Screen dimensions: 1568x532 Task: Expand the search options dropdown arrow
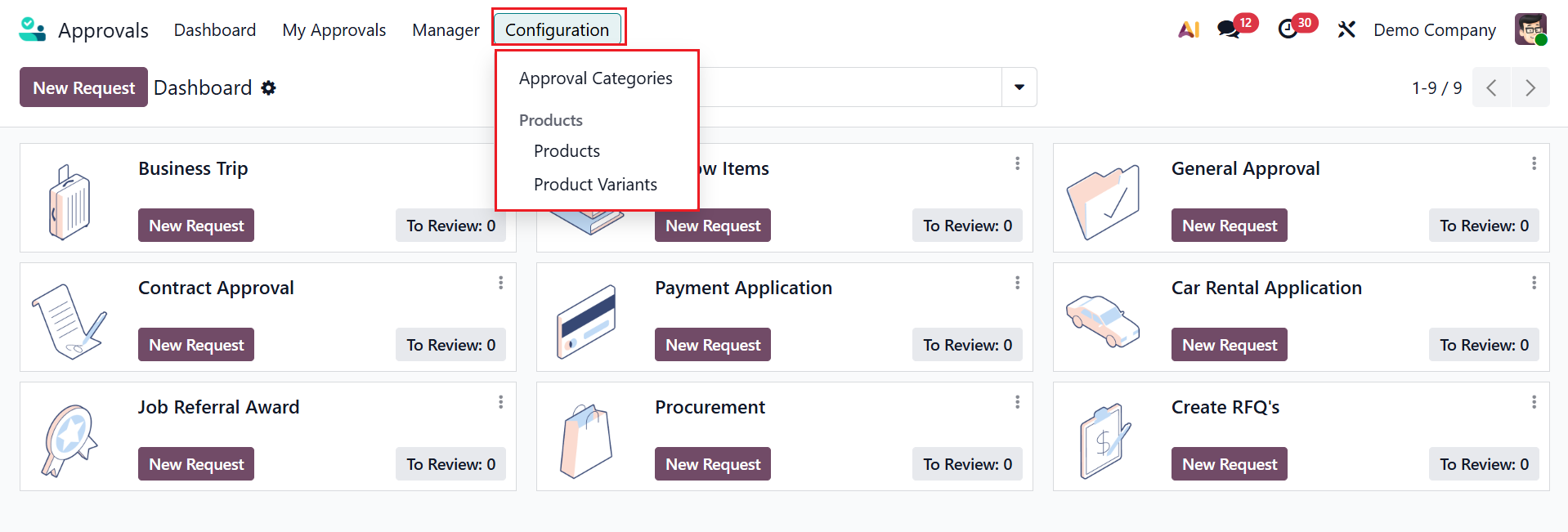(1019, 87)
